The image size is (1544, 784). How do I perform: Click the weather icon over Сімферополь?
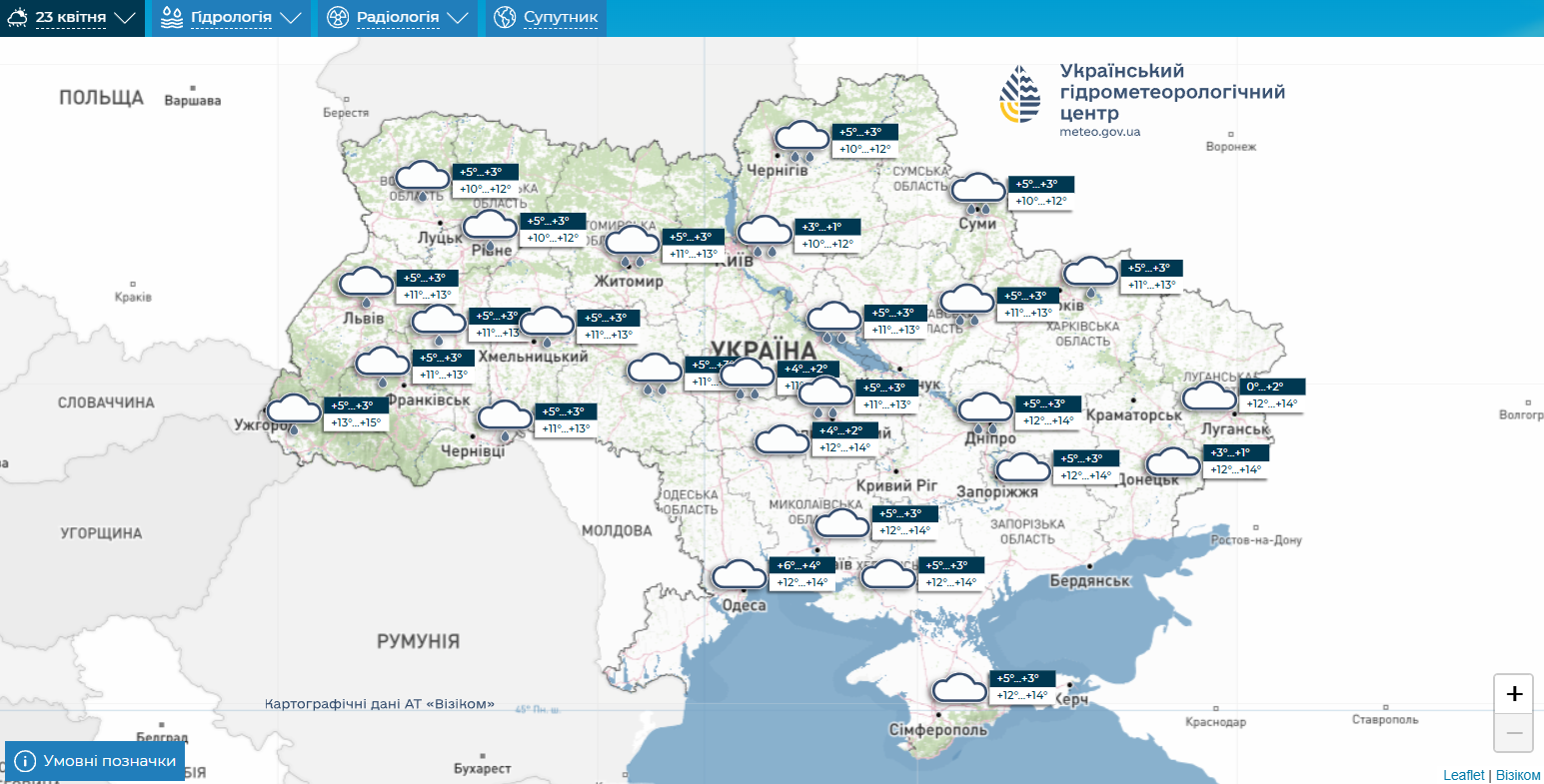tap(958, 689)
